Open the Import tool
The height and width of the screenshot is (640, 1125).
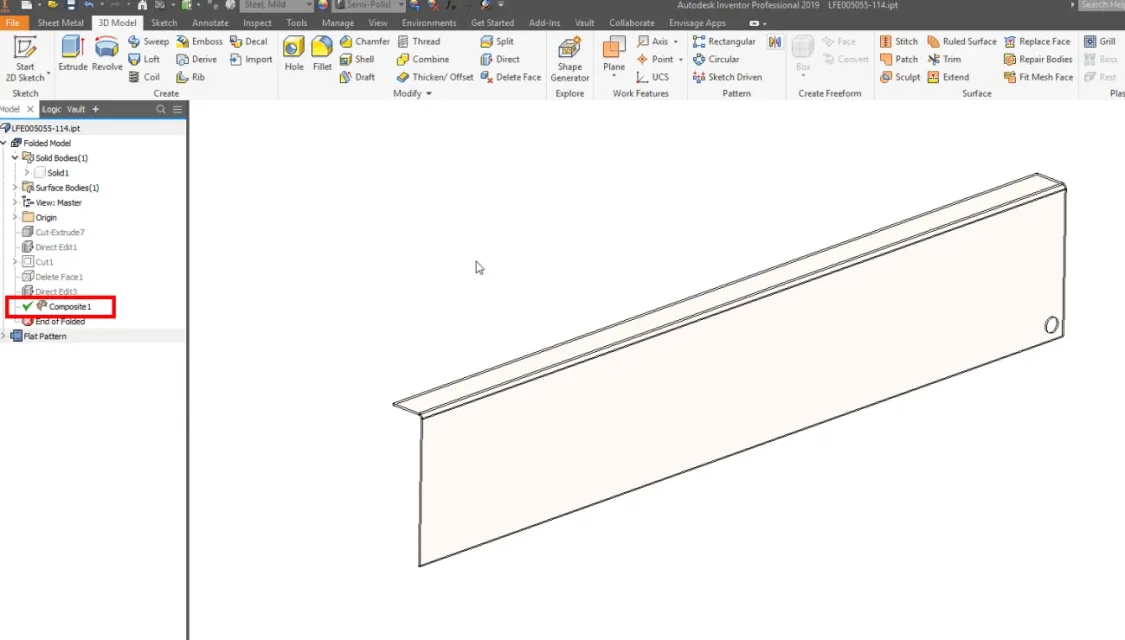click(251, 60)
